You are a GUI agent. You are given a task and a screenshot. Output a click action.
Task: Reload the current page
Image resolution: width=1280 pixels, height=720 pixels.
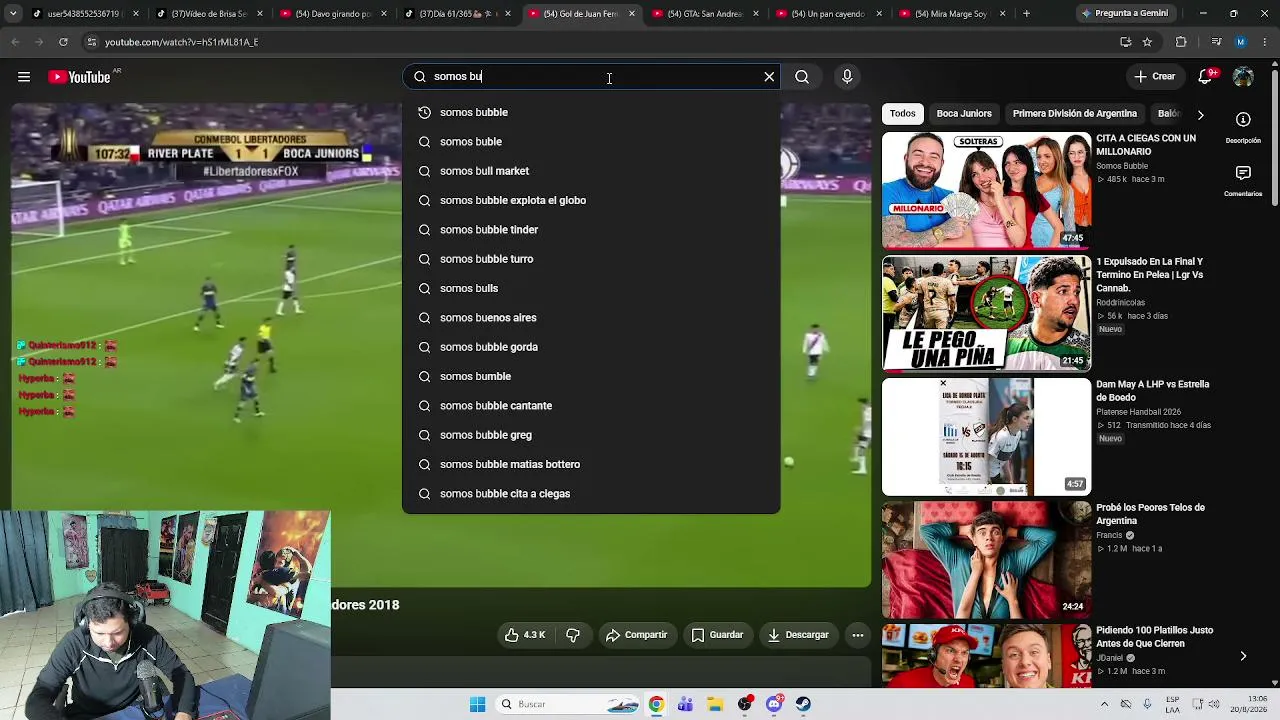[63, 42]
